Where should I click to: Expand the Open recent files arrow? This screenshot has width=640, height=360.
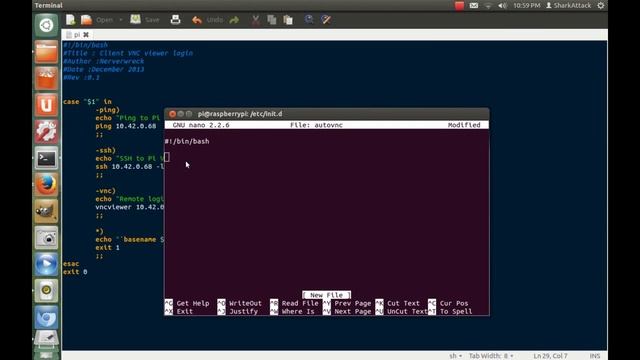click(x=121, y=20)
